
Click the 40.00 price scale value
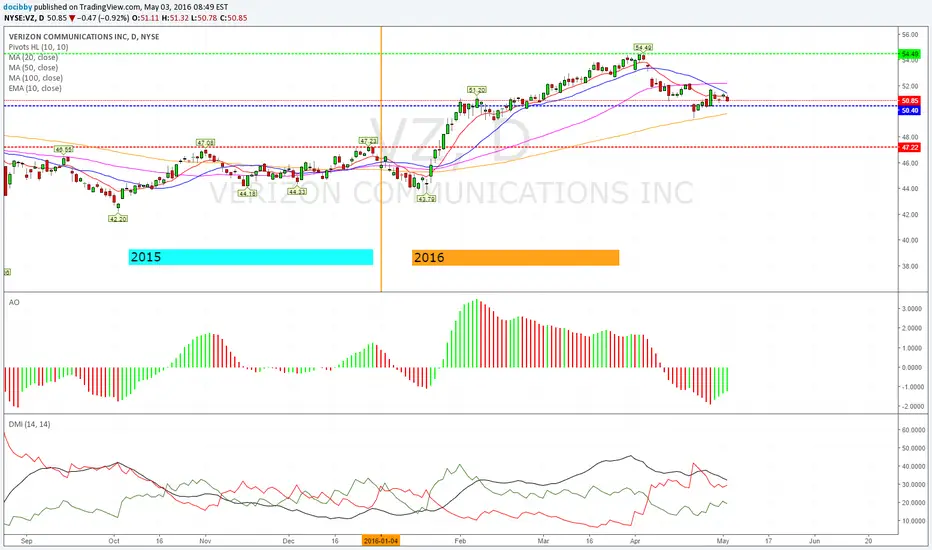(910, 240)
